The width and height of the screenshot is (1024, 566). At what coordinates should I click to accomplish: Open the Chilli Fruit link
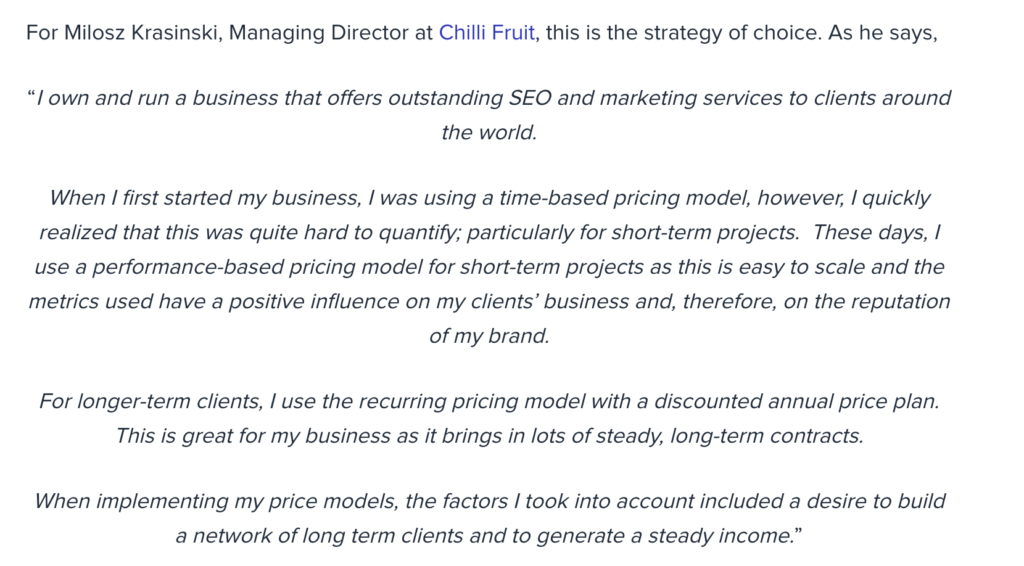coord(487,33)
